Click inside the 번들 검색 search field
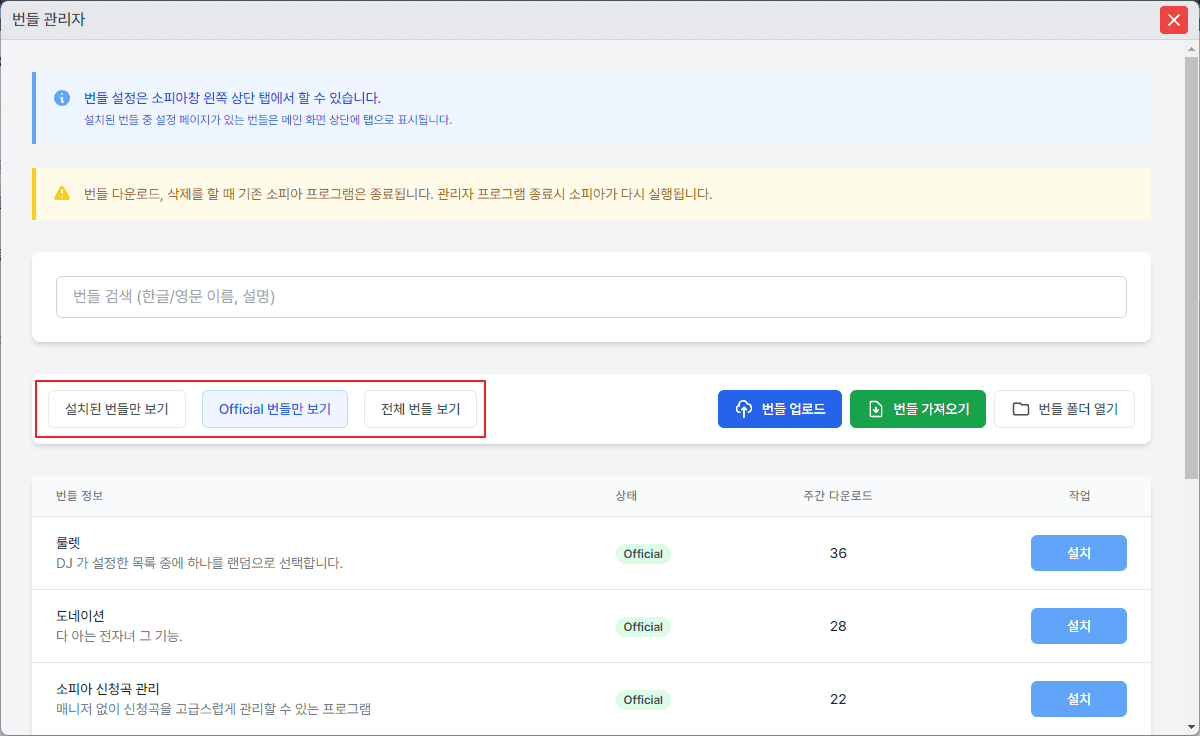The height and width of the screenshot is (736, 1200). click(590, 296)
